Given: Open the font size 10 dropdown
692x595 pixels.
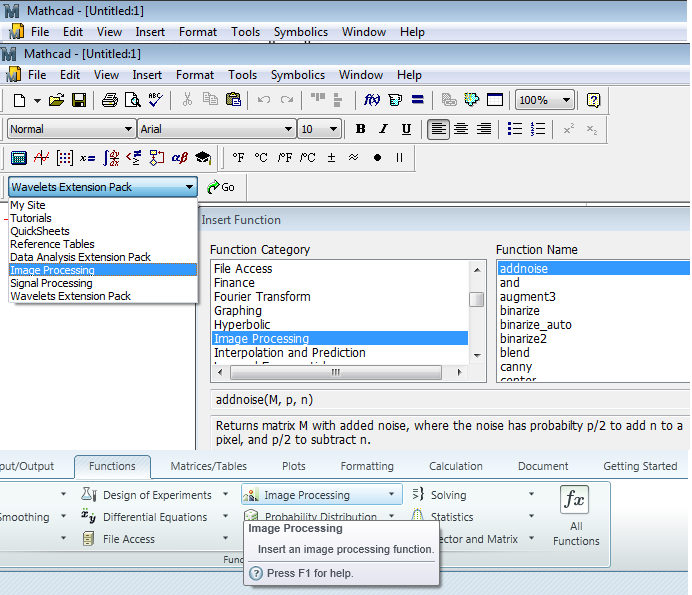Looking at the screenshot, I should click(x=333, y=129).
